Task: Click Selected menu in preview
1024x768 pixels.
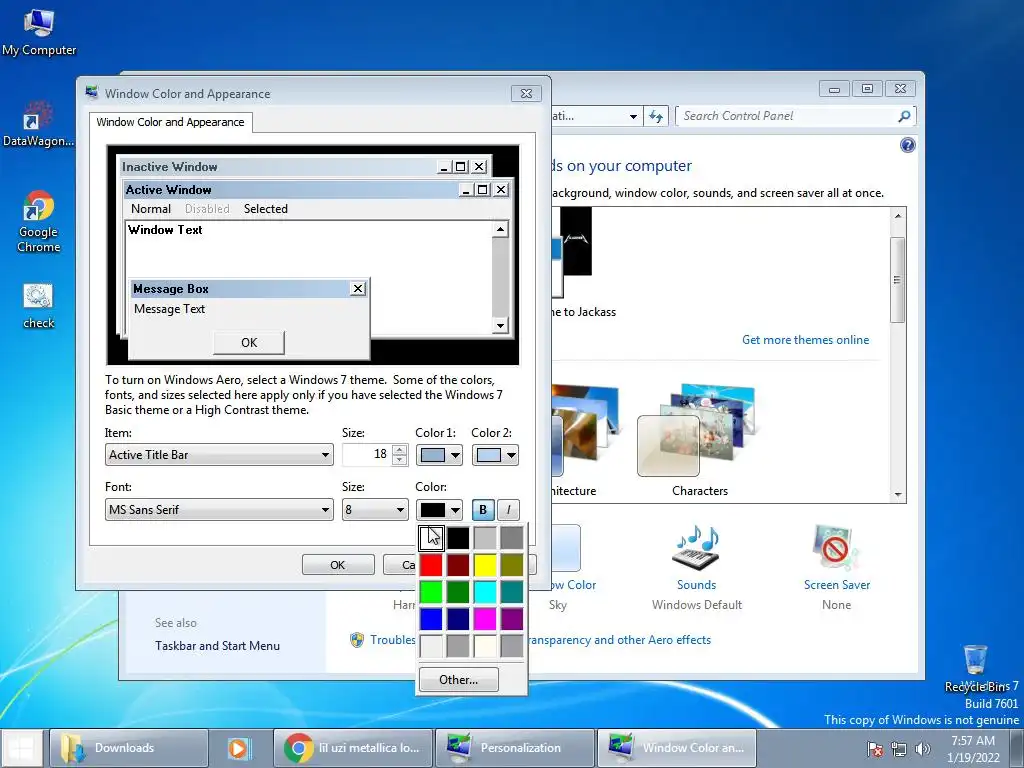Action: (266, 209)
